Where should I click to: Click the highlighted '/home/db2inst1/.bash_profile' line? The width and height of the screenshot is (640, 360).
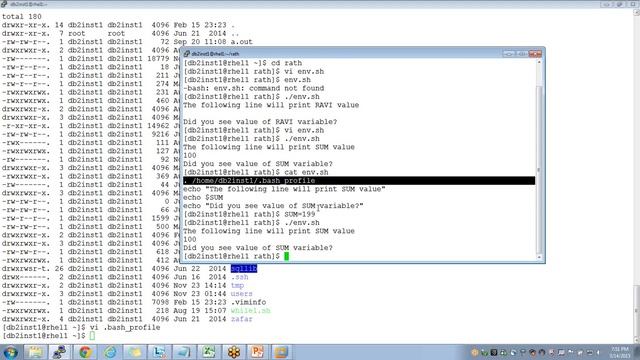359,180
